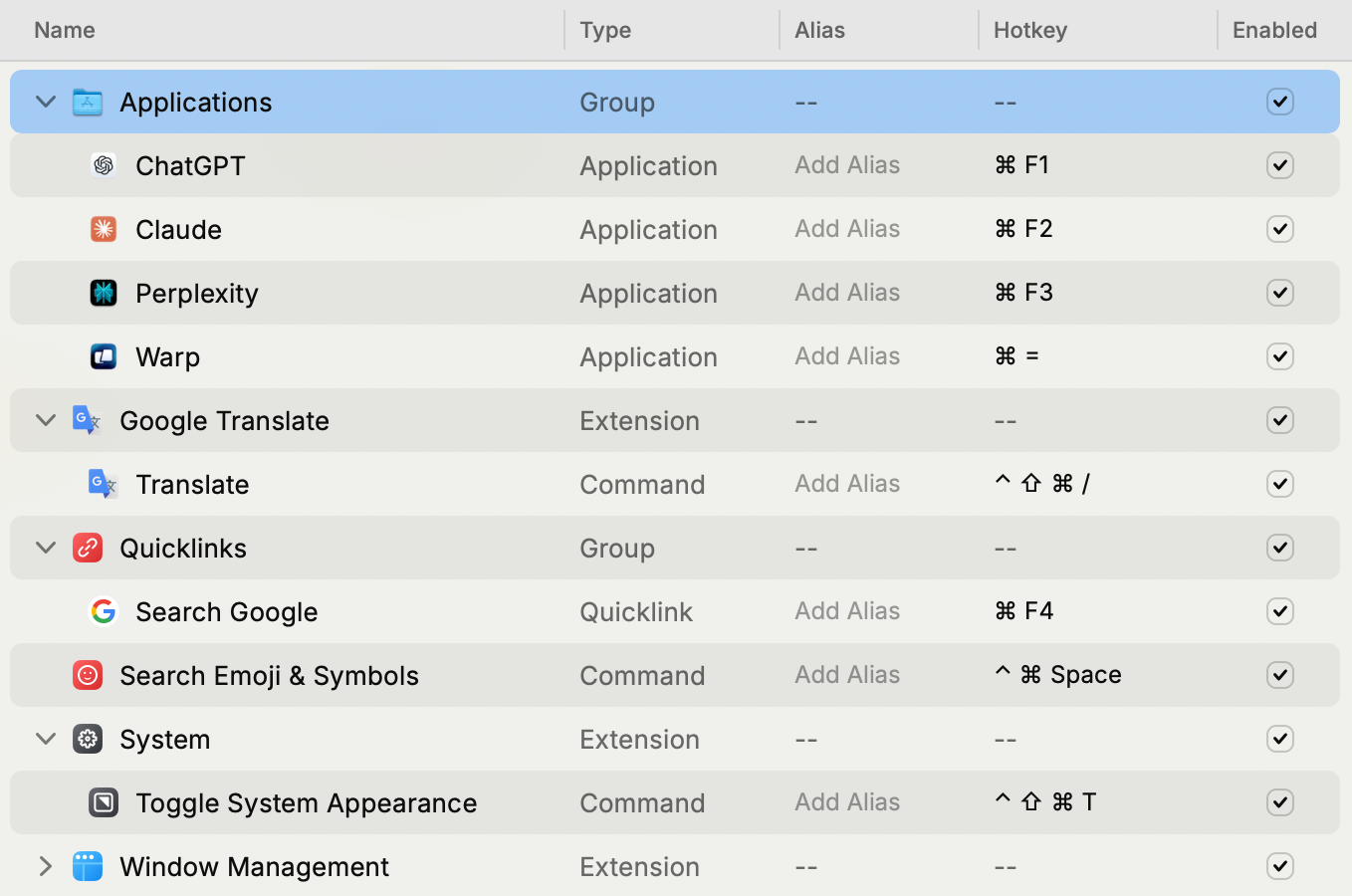Uncheck Enabled for Search Google
The image size is (1352, 896).
click(1280, 611)
